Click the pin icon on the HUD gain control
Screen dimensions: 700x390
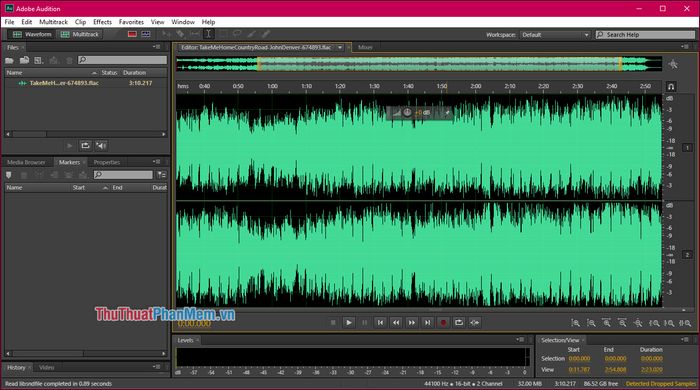coord(447,112)
